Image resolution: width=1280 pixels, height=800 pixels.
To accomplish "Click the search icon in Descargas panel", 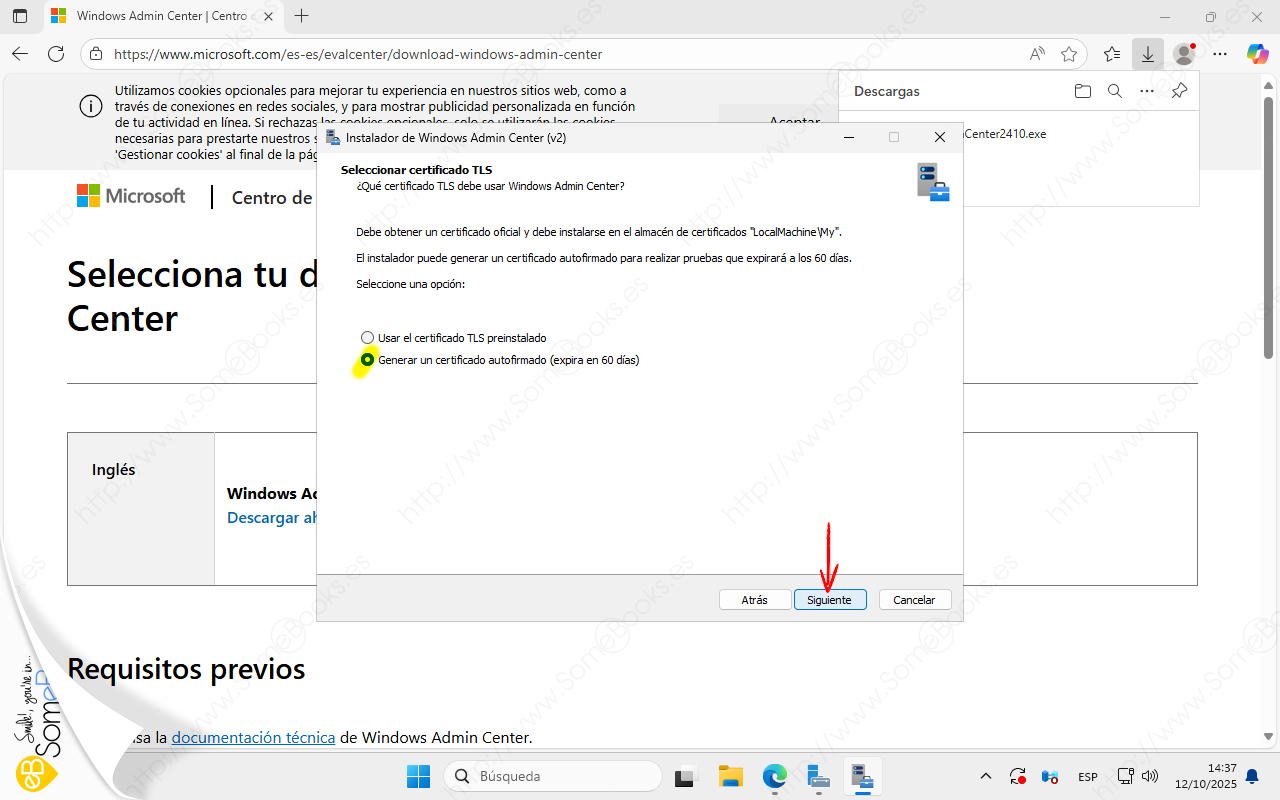I will click(1115, 91).
